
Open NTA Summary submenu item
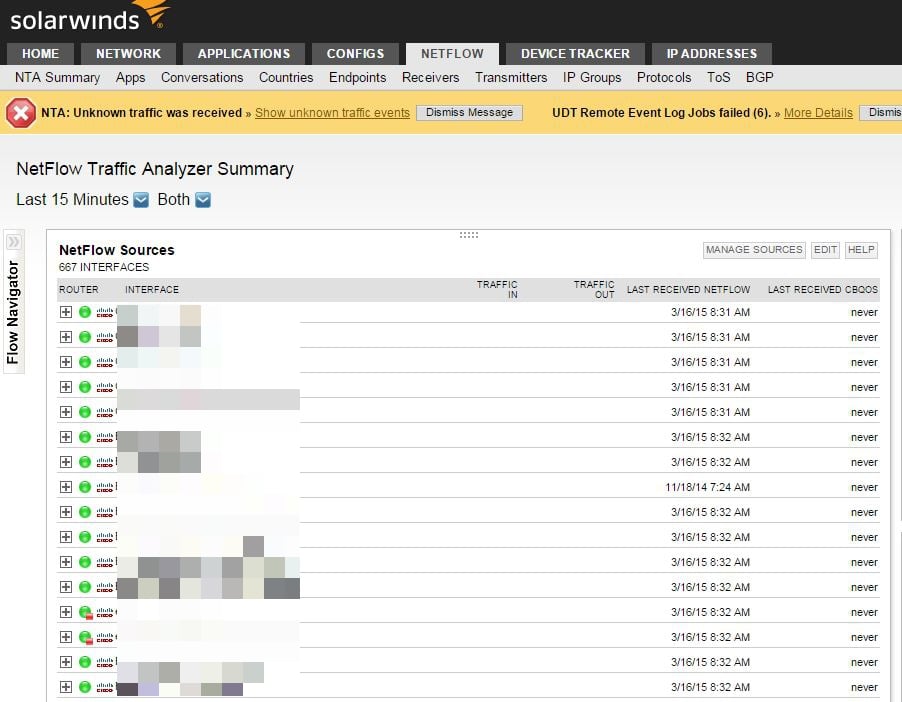click(x=58, y=78)
